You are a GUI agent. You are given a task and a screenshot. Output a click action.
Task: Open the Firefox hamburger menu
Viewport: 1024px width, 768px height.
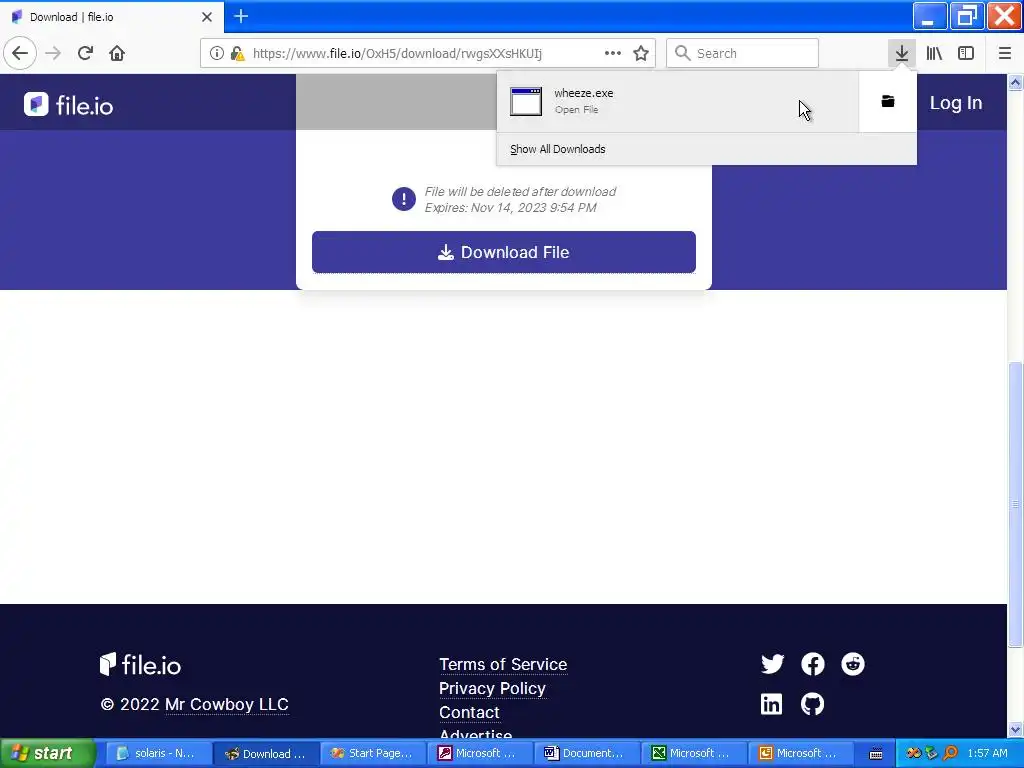point(1005,53)
